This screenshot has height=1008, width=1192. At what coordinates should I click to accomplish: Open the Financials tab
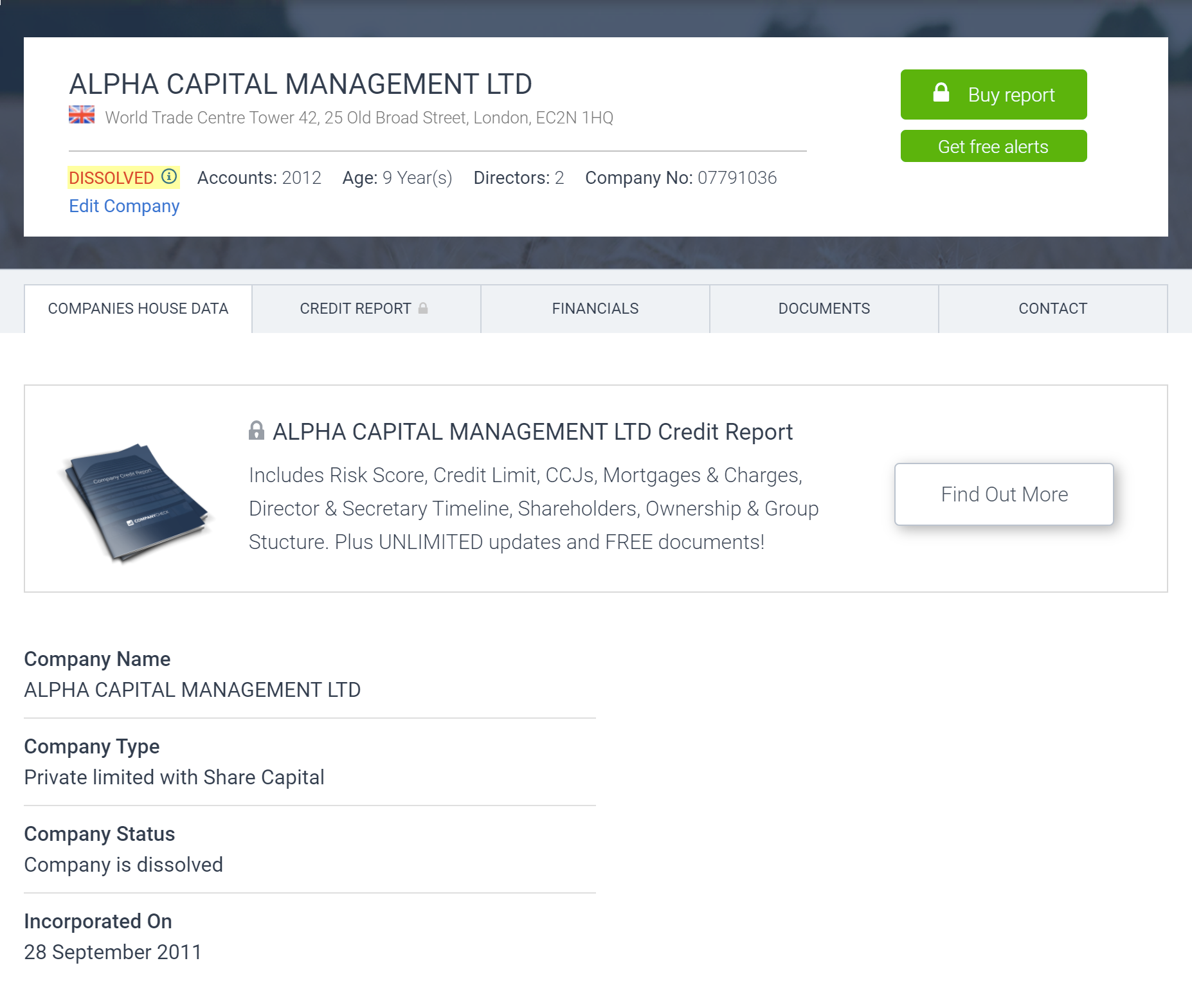coord(595,309)
